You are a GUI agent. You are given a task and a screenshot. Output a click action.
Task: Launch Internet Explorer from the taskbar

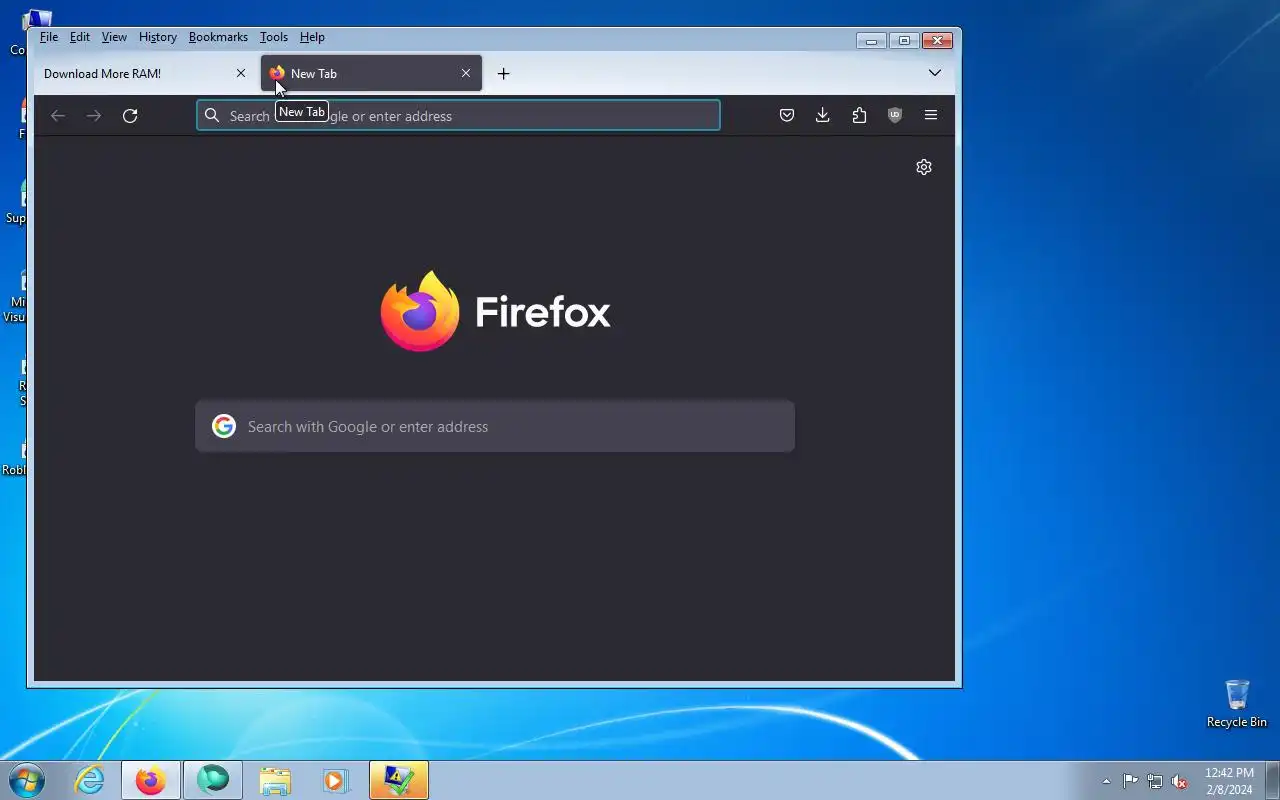pos(90,780)
